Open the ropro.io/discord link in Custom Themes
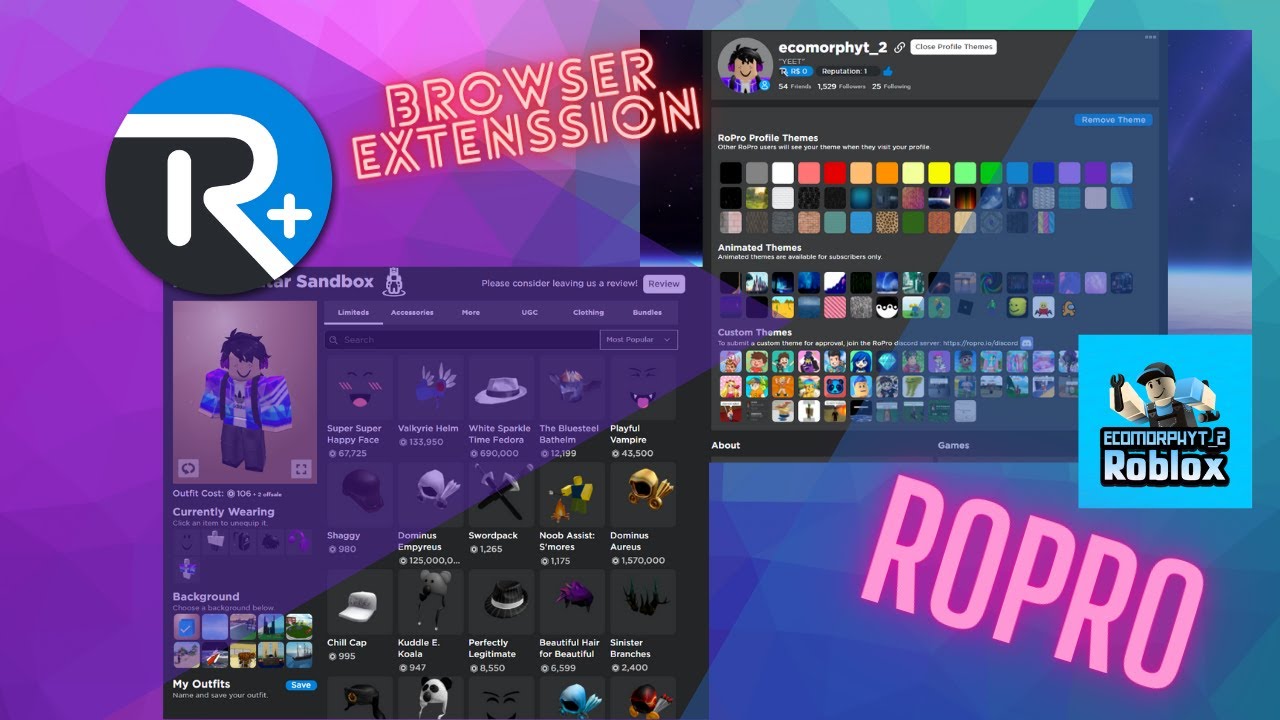This screenshot has height=720, width=1280. [981, 343]
